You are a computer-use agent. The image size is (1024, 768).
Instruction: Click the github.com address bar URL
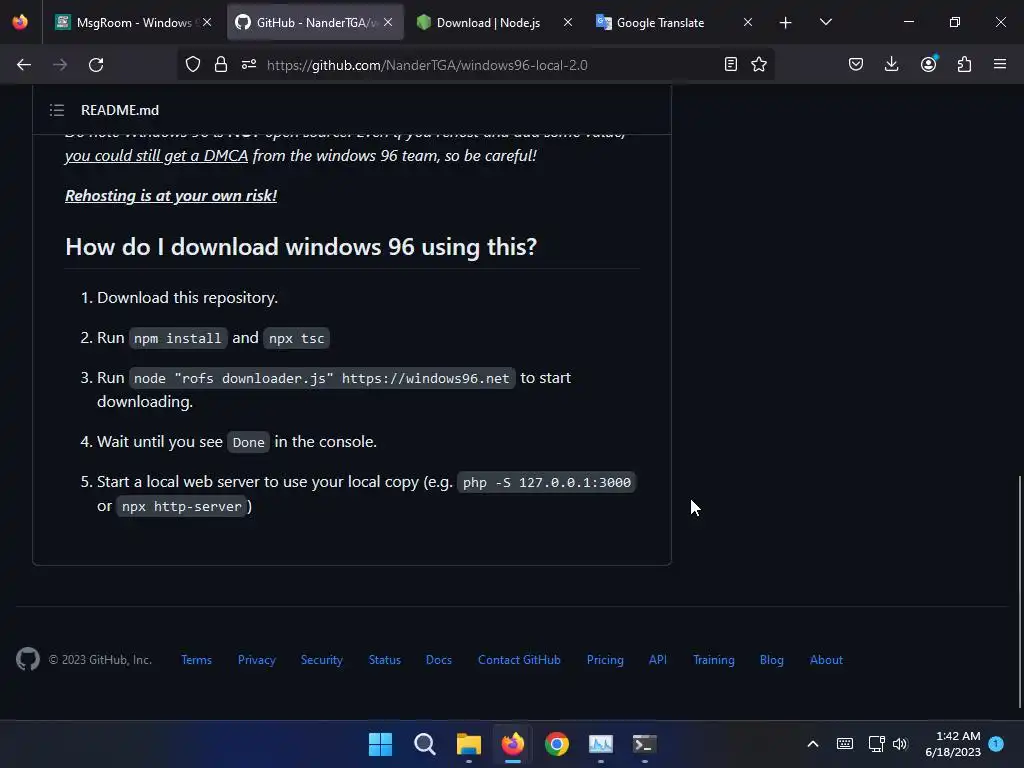tap(427, 65)
